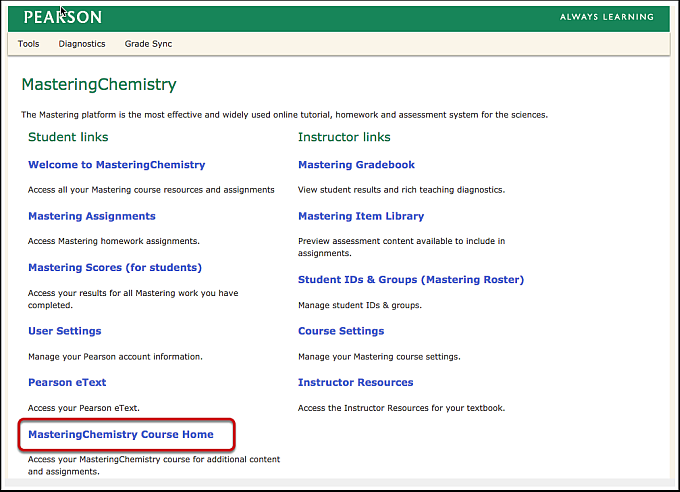Open the Grade Sync menu
The width and height of the screenshot is (680, 492).
(x=148, y=44)
